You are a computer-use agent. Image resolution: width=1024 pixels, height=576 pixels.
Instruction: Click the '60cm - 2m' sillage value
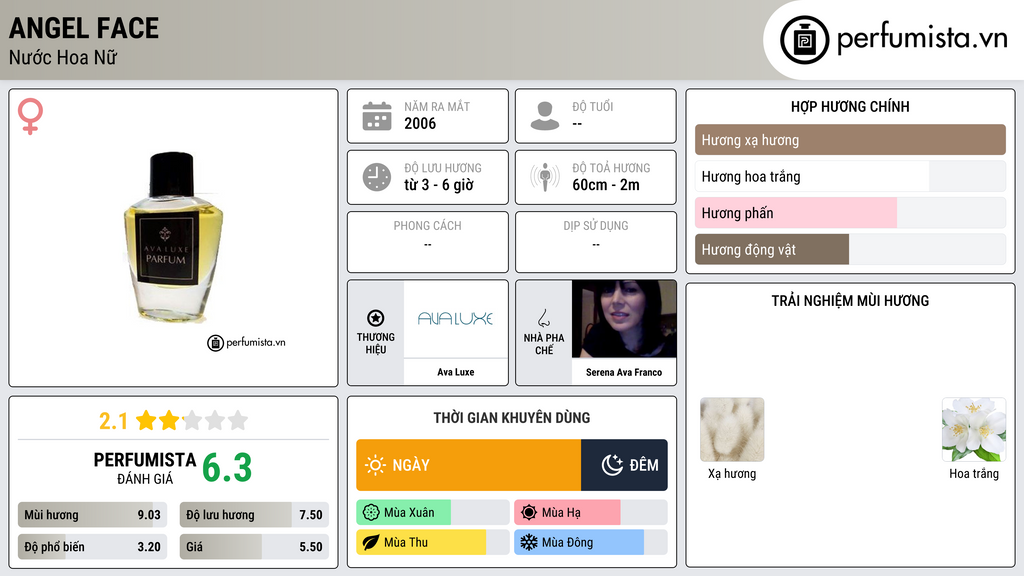(606, 185)
